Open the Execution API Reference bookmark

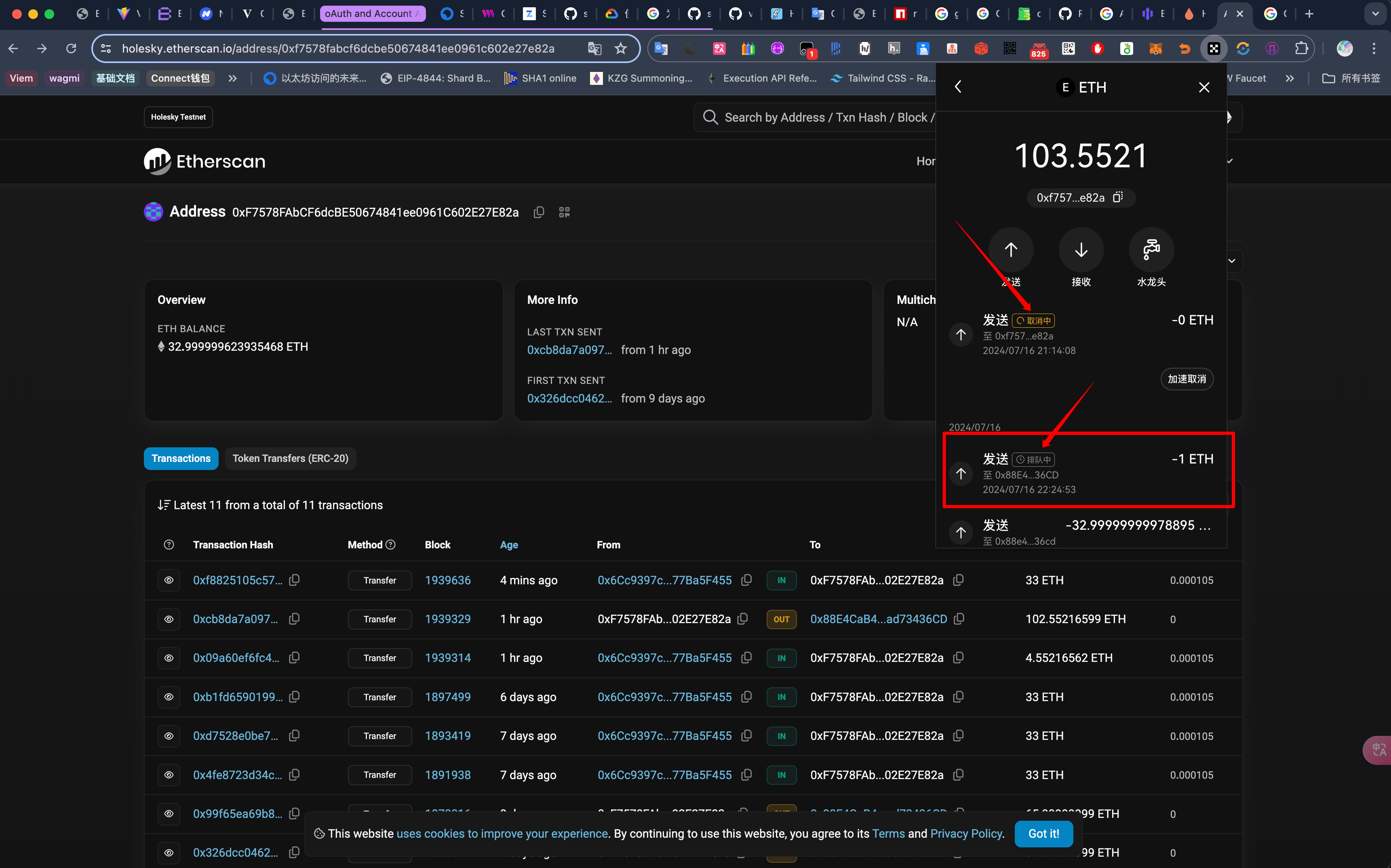coord(761,78)
